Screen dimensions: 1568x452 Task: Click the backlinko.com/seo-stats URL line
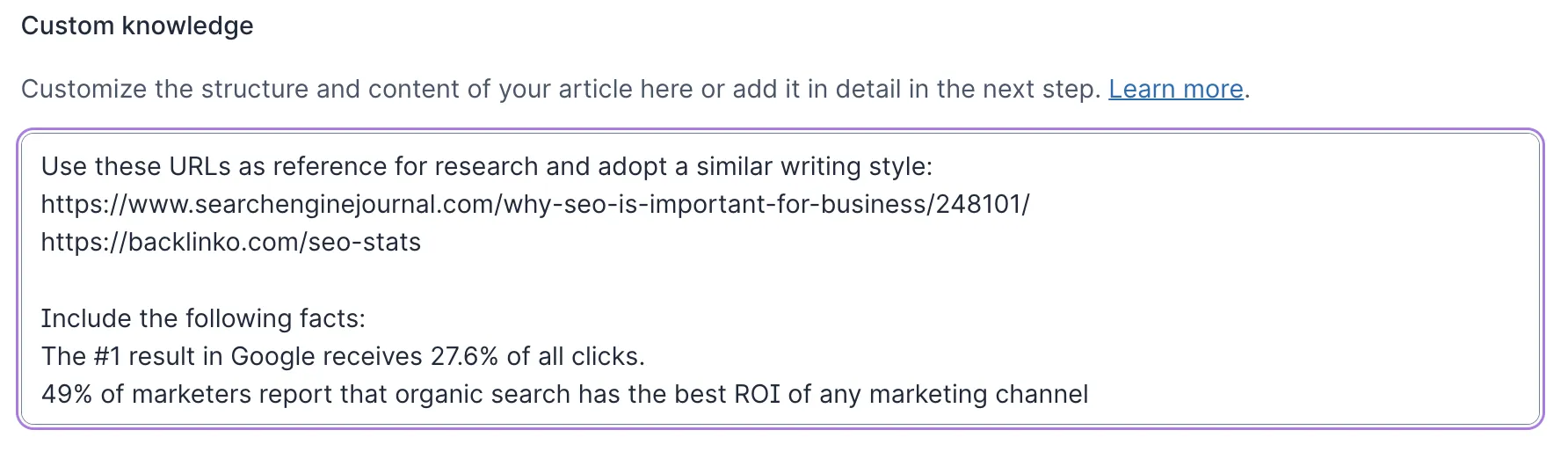230,242
